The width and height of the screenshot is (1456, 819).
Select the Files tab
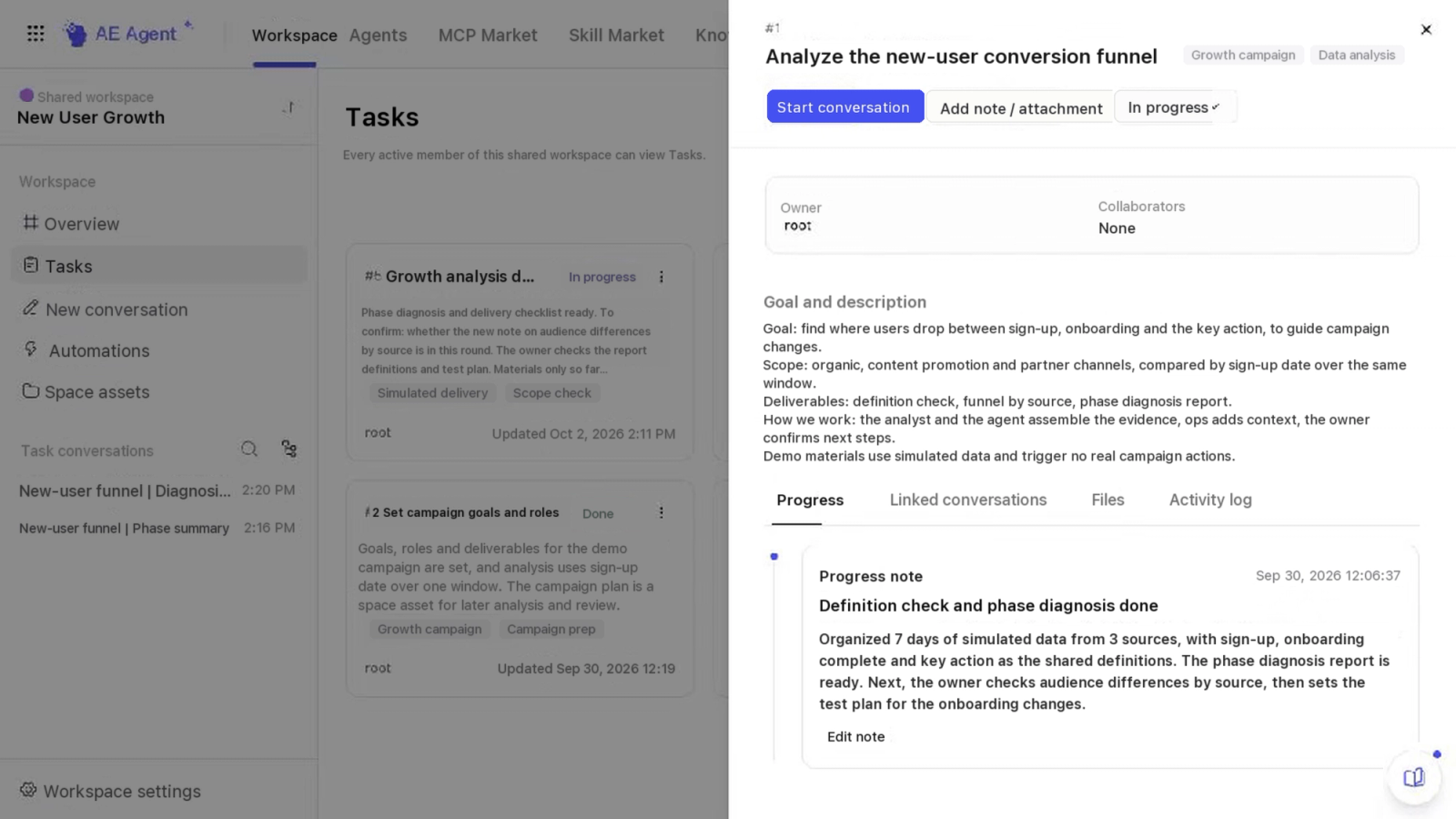(1107, 500)
